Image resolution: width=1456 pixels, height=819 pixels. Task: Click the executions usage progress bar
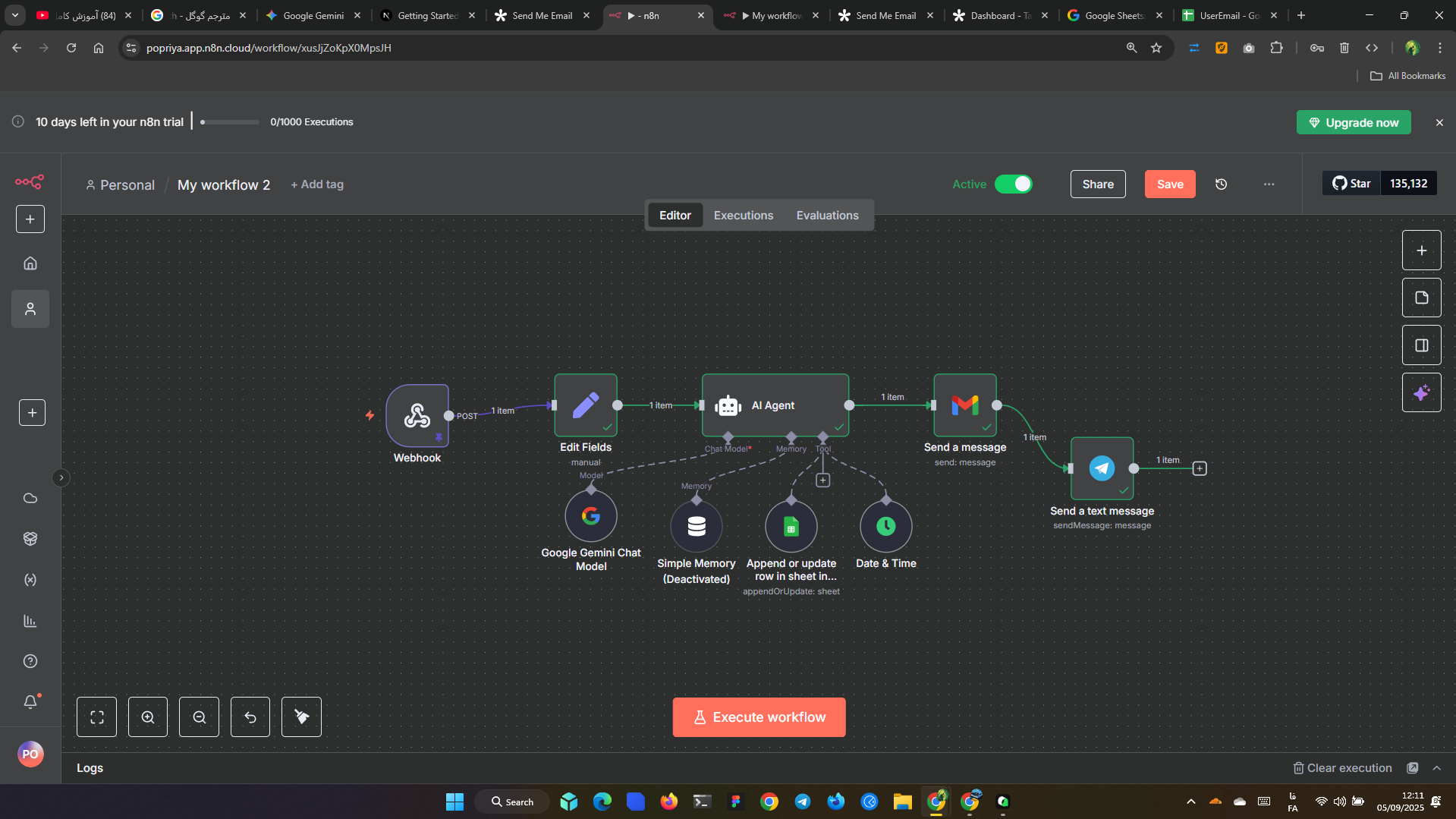[x=229, y=122]
